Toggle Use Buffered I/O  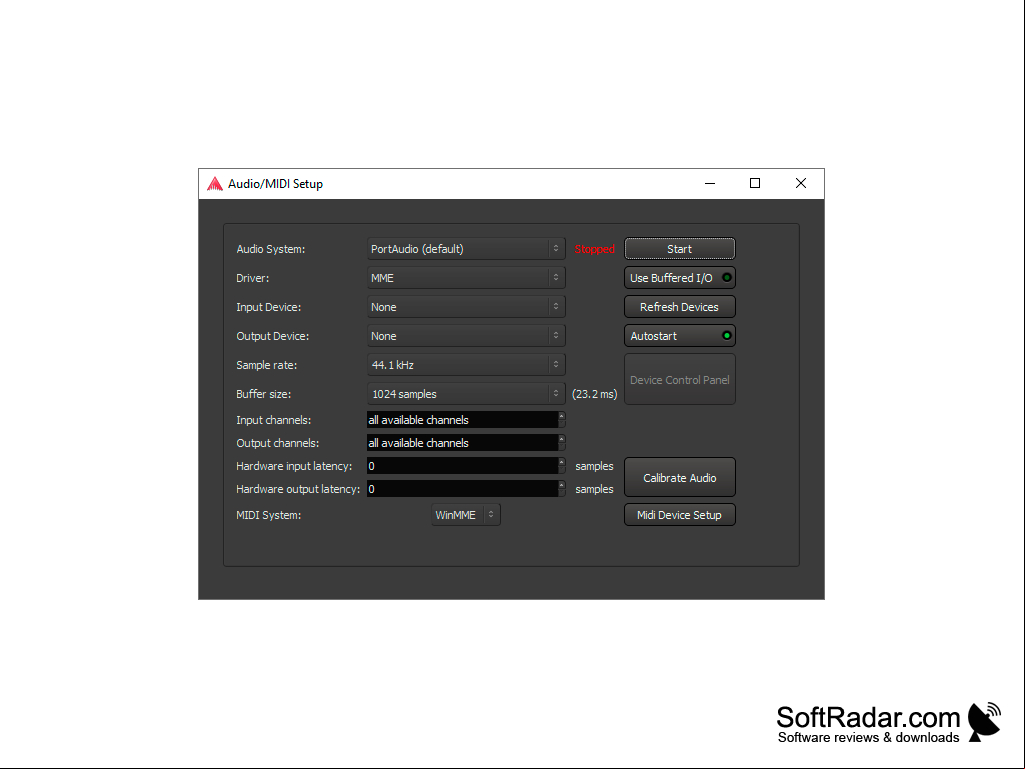tap(680, 278)
